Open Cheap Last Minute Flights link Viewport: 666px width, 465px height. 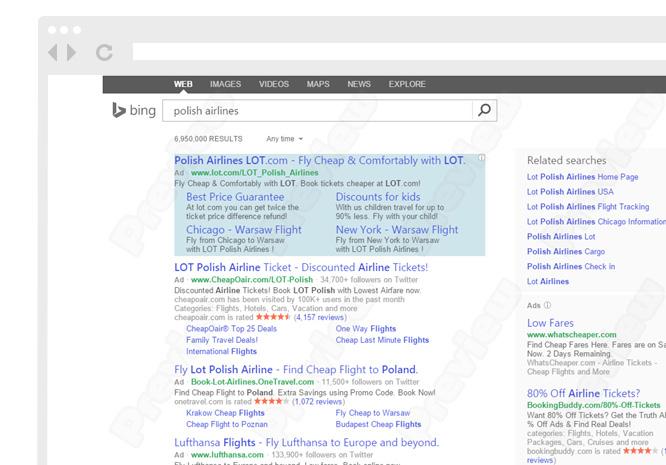tap(382, 340)
